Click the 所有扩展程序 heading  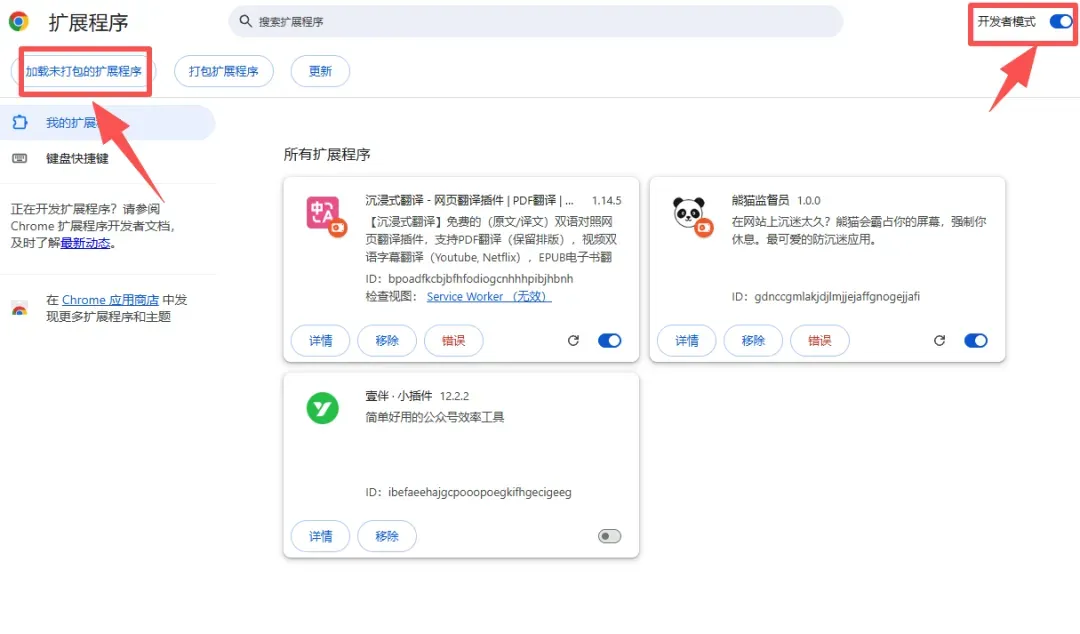[327, 154]
